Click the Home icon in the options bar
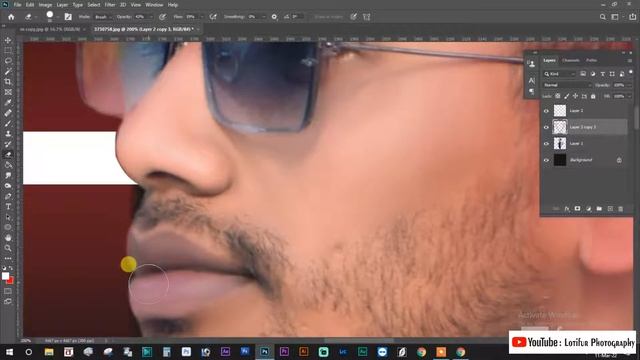This screenshot has height=360, width=640. pyautogui.click(x=11, y=17)
